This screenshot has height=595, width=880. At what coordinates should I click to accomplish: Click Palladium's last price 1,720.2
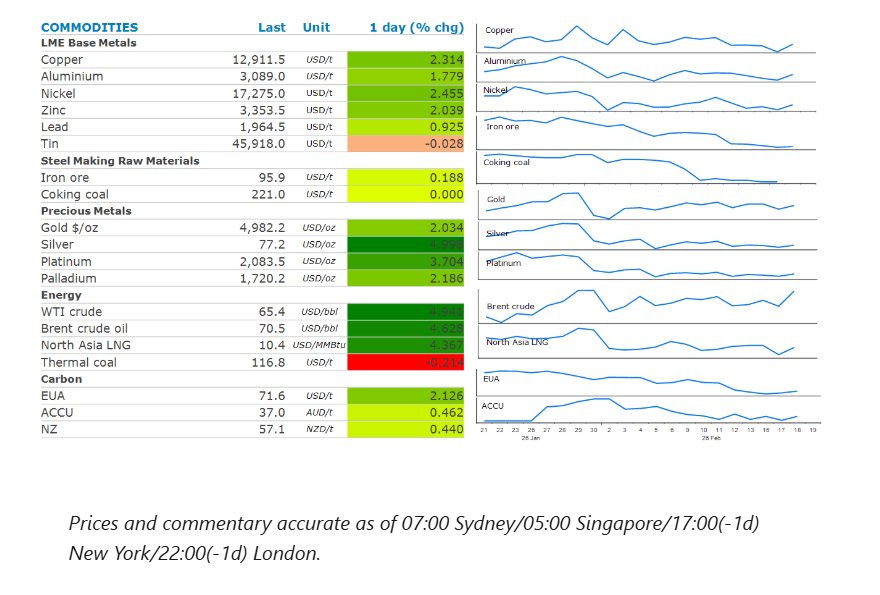(x=263, y=278)
